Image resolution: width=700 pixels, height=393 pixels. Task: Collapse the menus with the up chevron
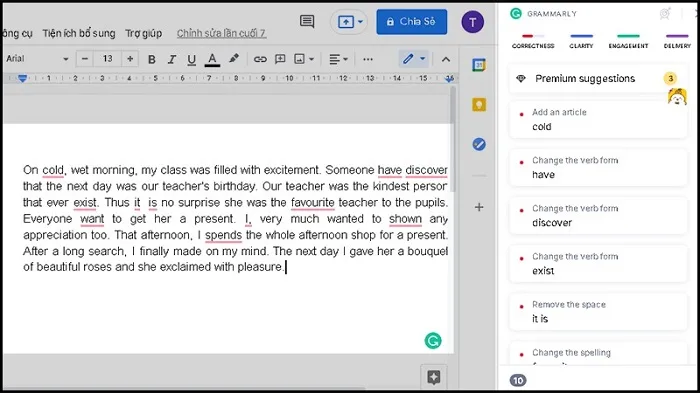click(446, 59)
